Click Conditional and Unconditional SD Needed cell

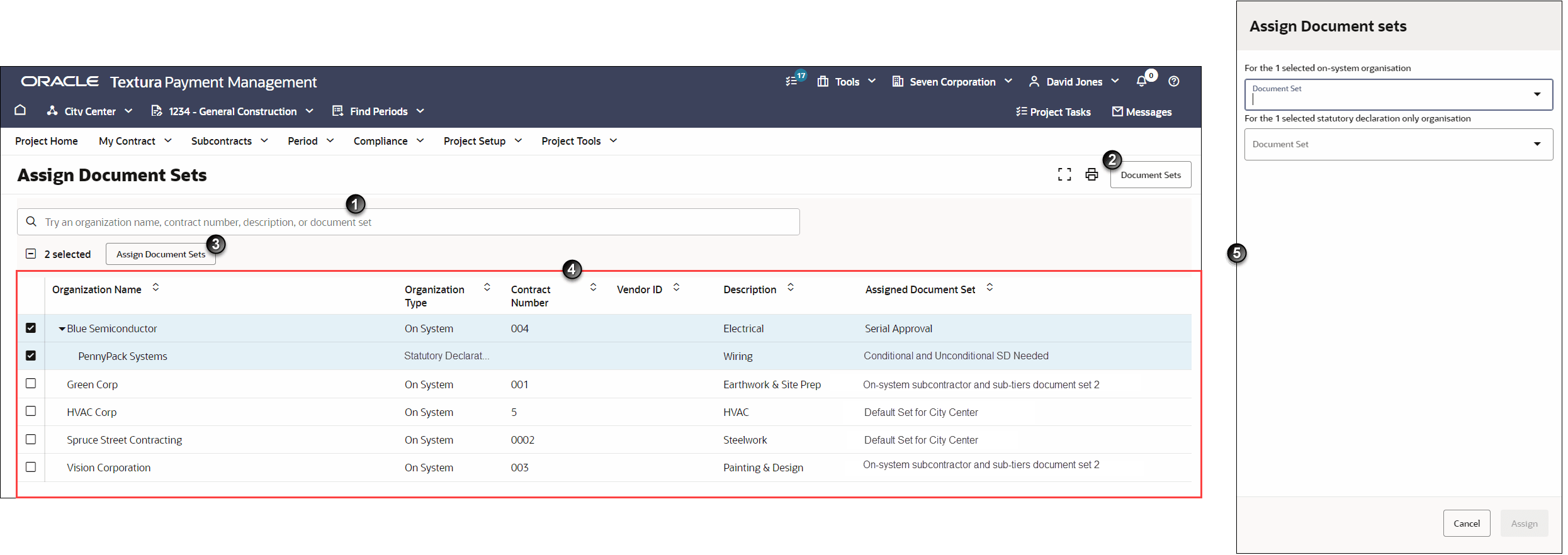coord(956,356)
